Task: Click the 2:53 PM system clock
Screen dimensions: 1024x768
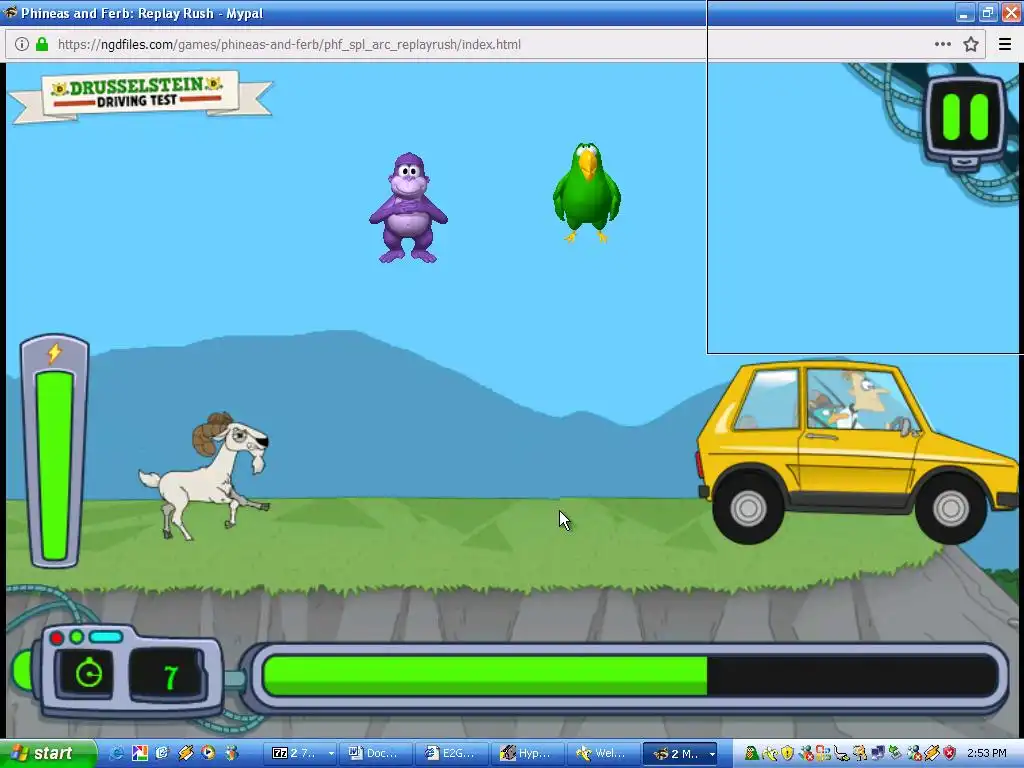Action: point(987,753)
